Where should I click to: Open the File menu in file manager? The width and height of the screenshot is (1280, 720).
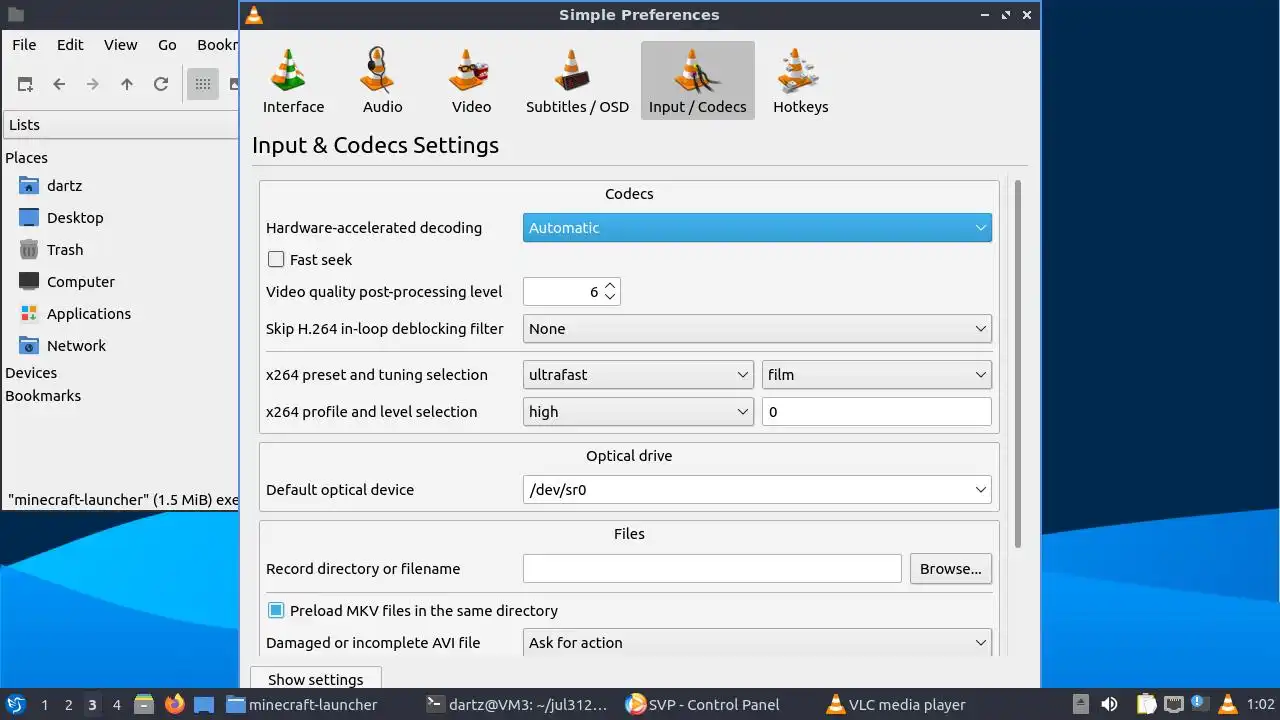click(24, 45)
